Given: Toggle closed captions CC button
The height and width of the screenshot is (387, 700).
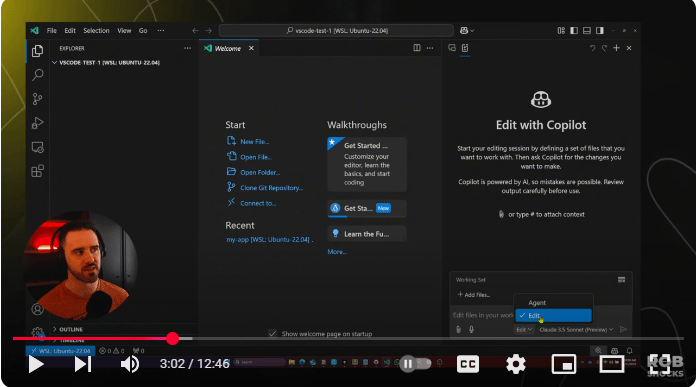Looking at the screenshot, I should point(468,364).
